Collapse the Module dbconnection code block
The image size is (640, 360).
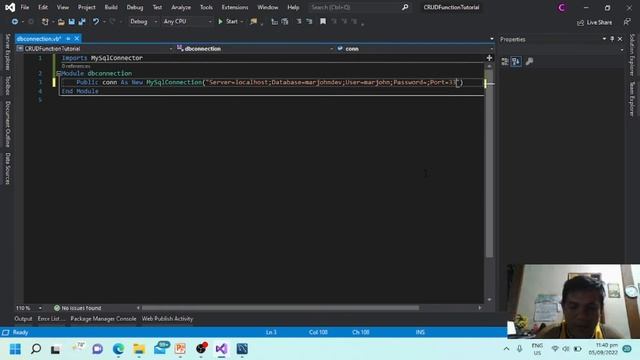click(x=58, y=73)
